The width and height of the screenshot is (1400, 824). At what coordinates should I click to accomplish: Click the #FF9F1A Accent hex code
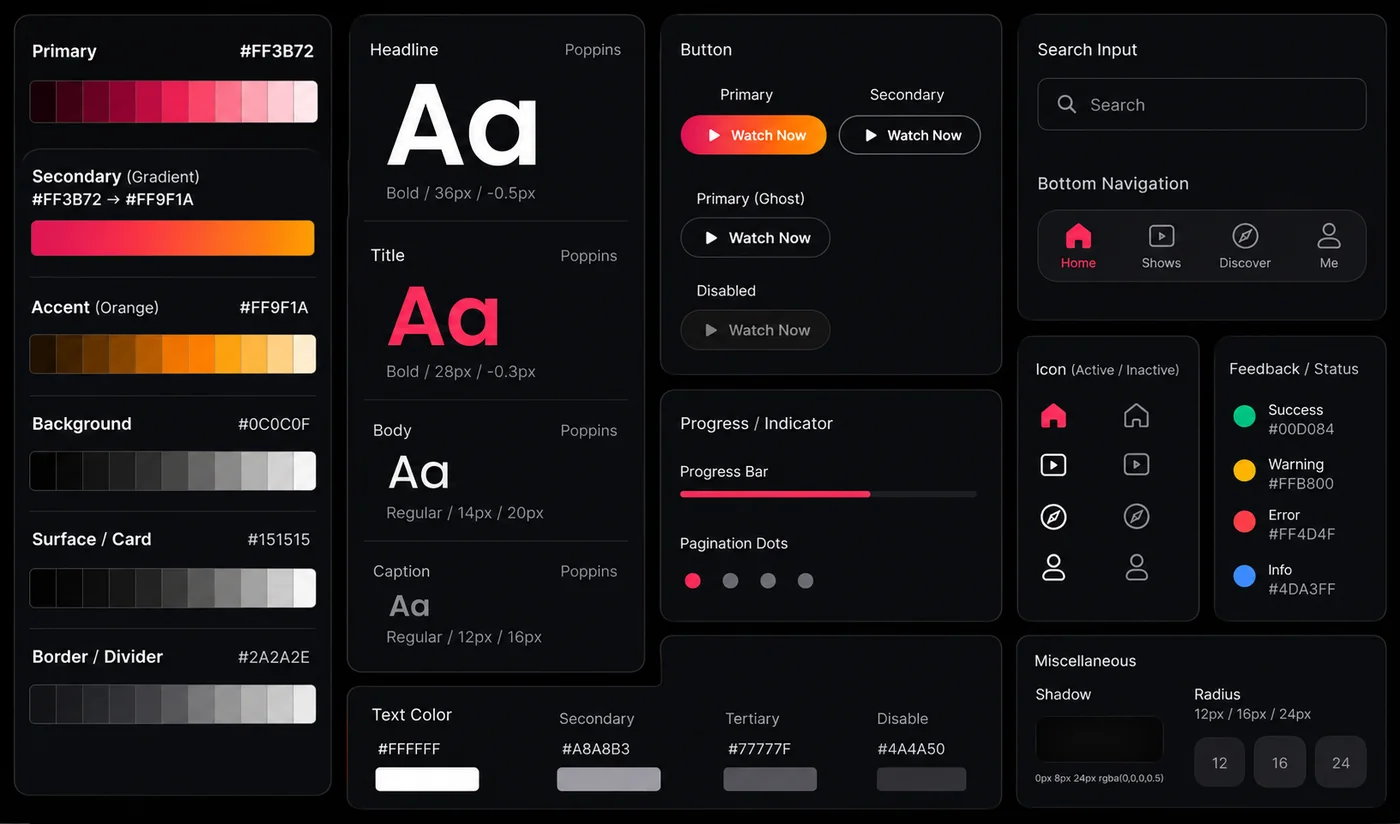(x=274, y=307)
